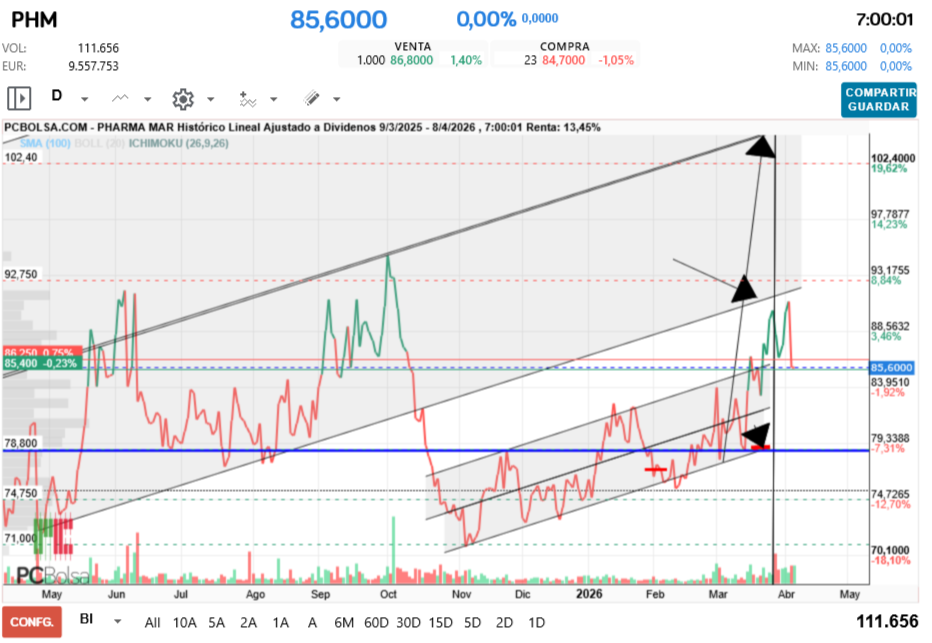
Task: Expand the D timeframe dropdown arrow
Action: [x=84, y=99]
